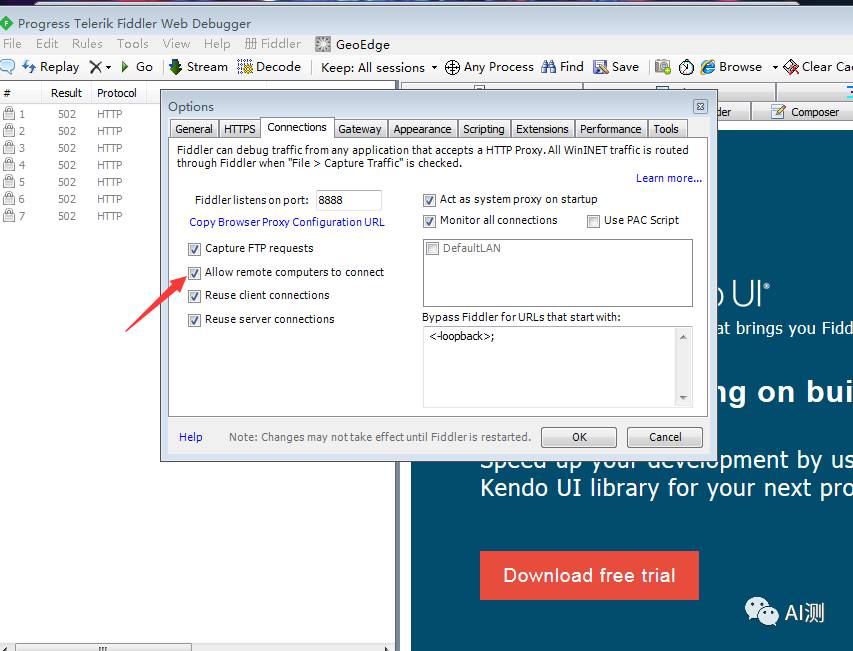This screenshot has height=651, width=853.
Task: Select the Replay icon in the toolbar
Action: click(50, 66)
